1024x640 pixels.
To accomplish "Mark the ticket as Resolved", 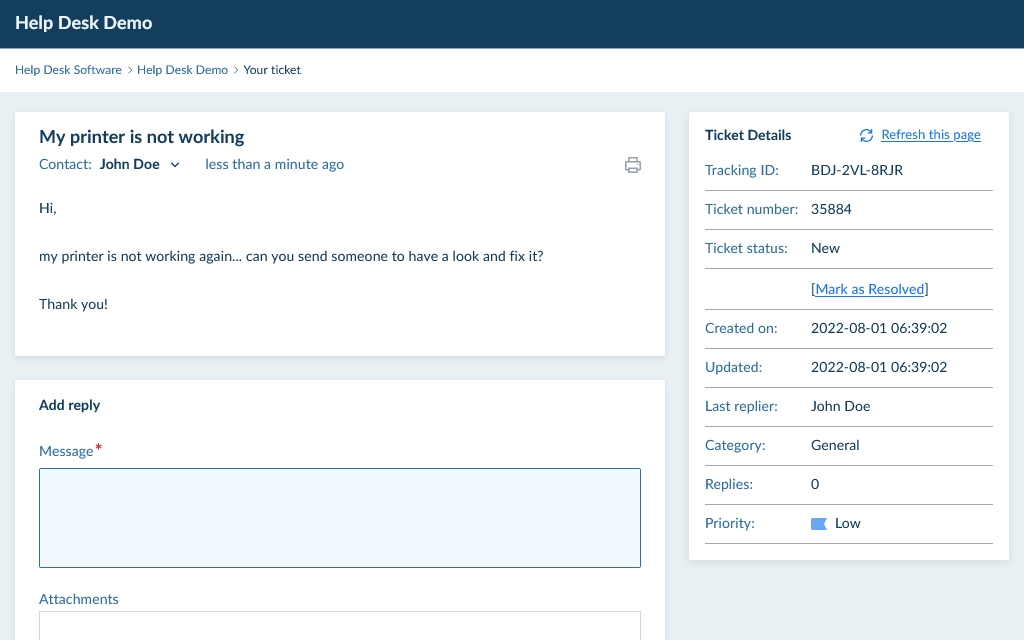I will (869, 289).
